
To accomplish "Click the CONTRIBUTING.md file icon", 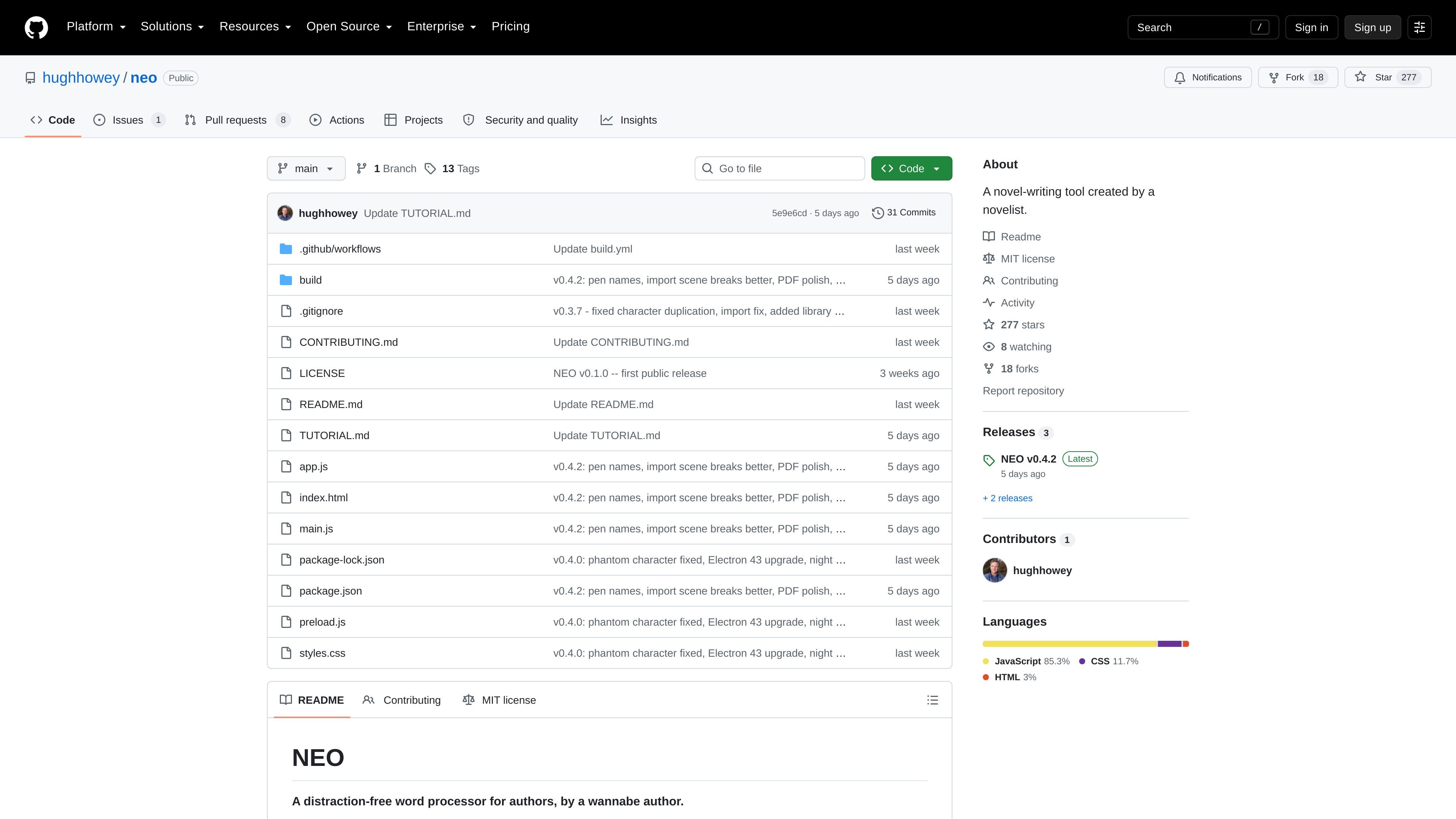I will (x=286, y=342).
